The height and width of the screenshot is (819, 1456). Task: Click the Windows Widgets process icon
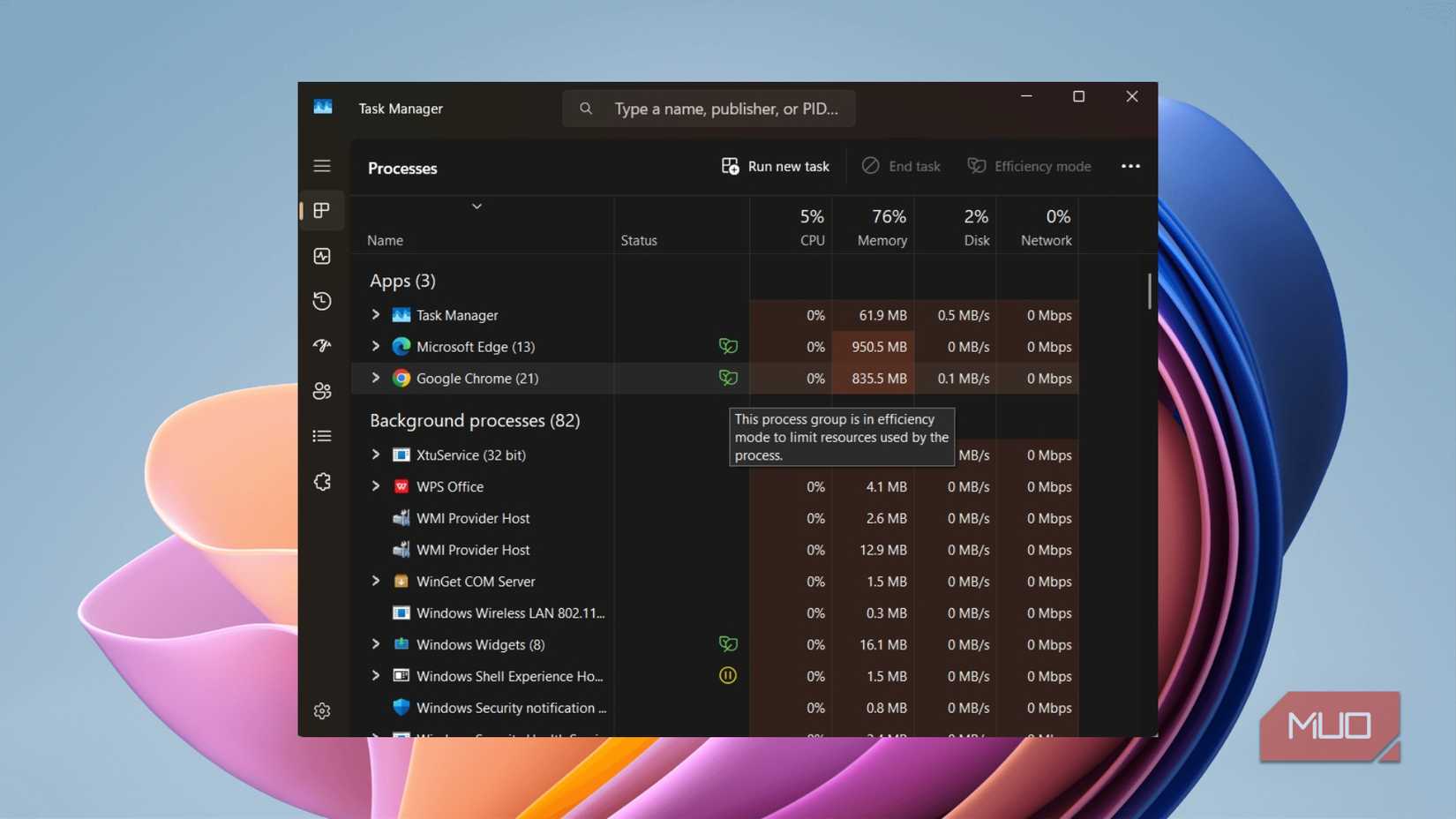[402, 644]
